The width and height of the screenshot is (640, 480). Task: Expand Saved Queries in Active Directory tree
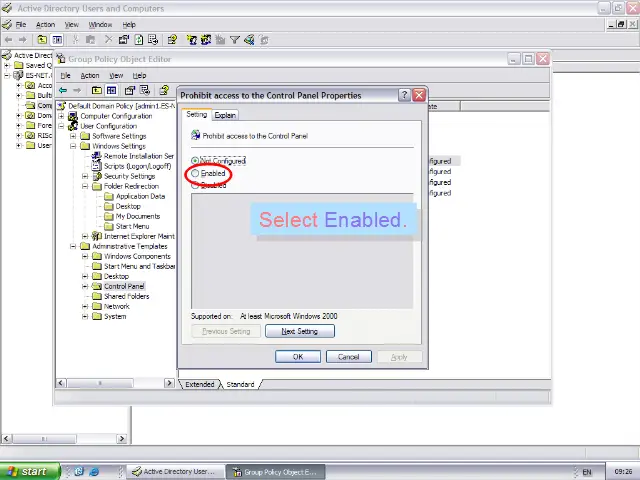[x=7, y=65]
